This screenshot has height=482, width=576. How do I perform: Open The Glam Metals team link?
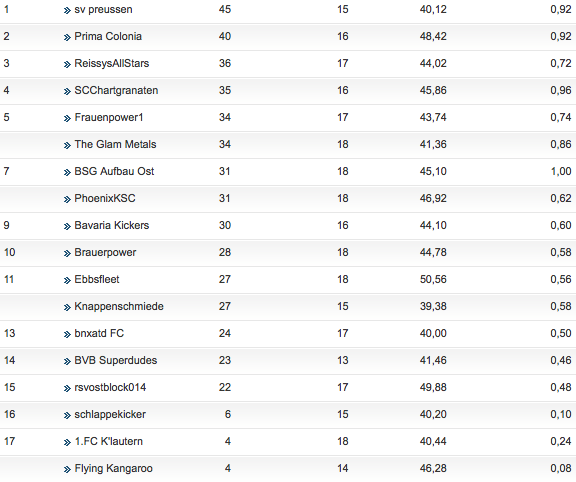tap(115, 144)
